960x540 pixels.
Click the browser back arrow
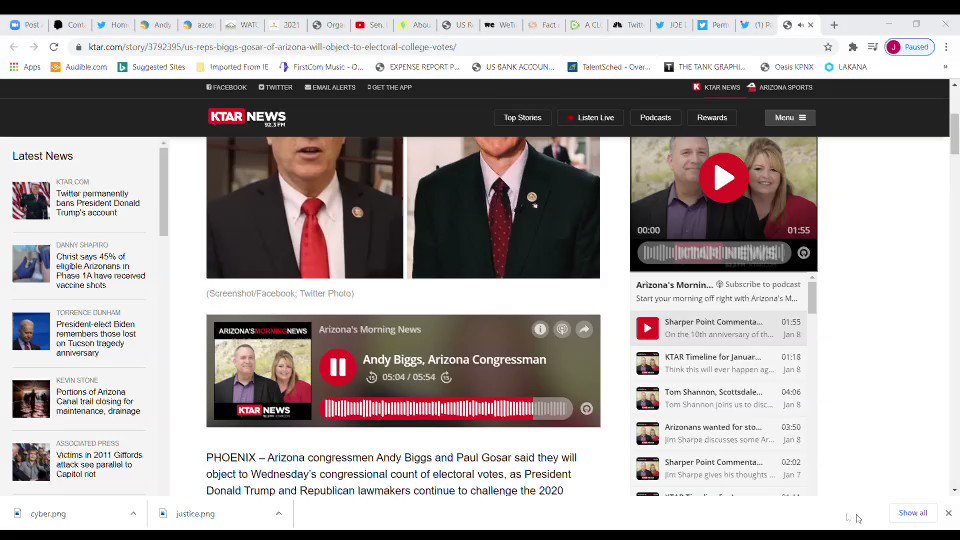[14, 47]
